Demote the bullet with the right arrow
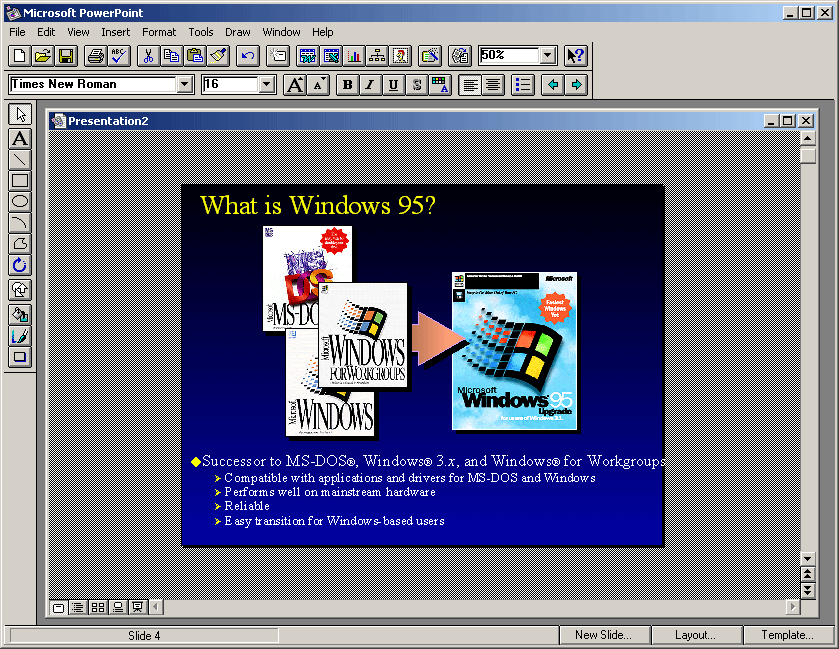This screenshot has height=649, width=839. coord(576,85)
